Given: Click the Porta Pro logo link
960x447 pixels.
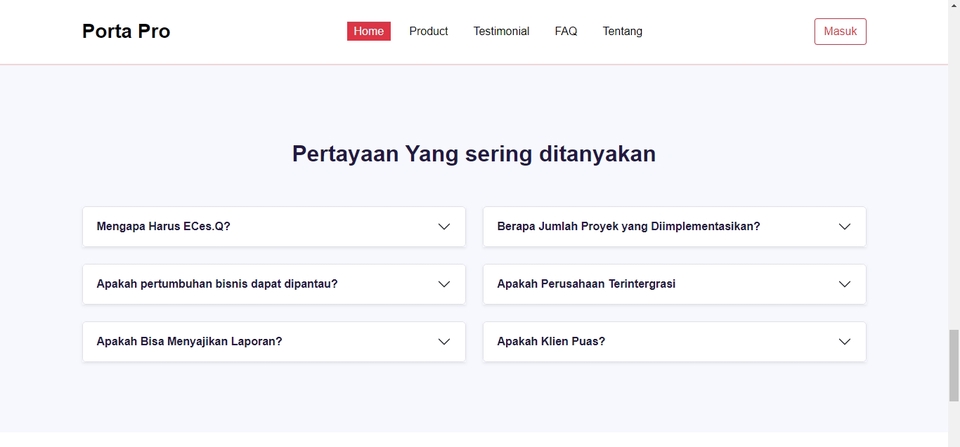Looking at the screenshot, I should [x=126, y=31].
